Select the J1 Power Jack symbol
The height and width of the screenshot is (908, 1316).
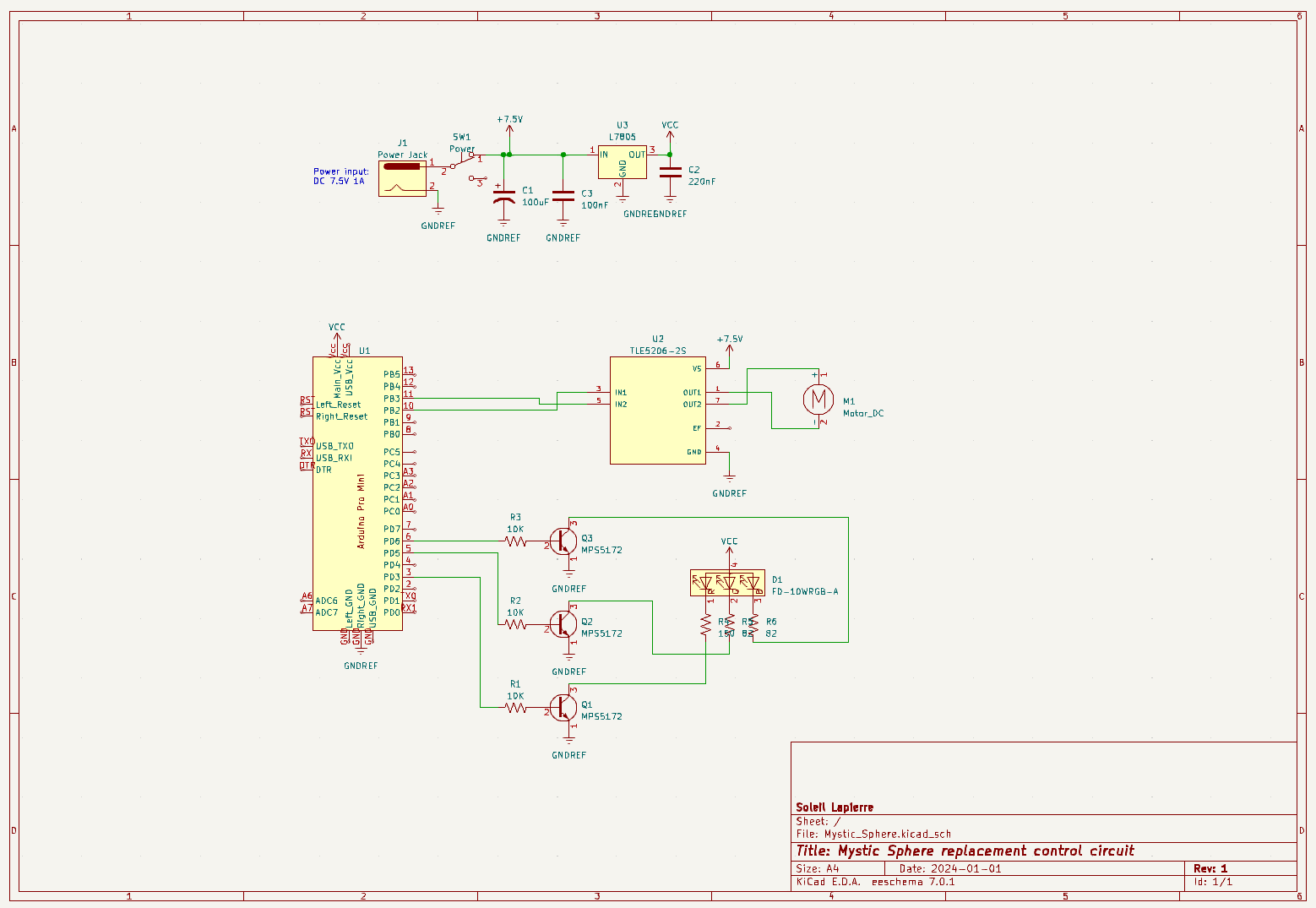coord(402,177)
